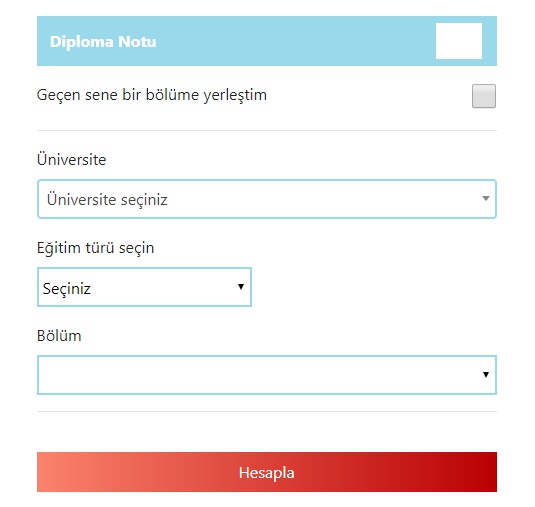Click the 'Bölüm' field label
The height and width of the screenshot is (507, 535).
59,336
